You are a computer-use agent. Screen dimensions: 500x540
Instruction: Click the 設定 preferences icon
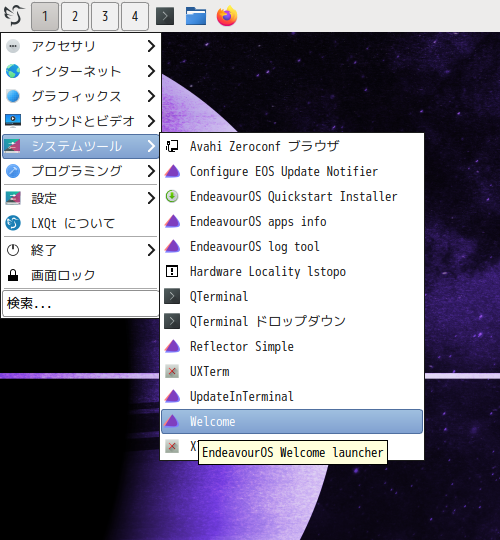point(13,198)
